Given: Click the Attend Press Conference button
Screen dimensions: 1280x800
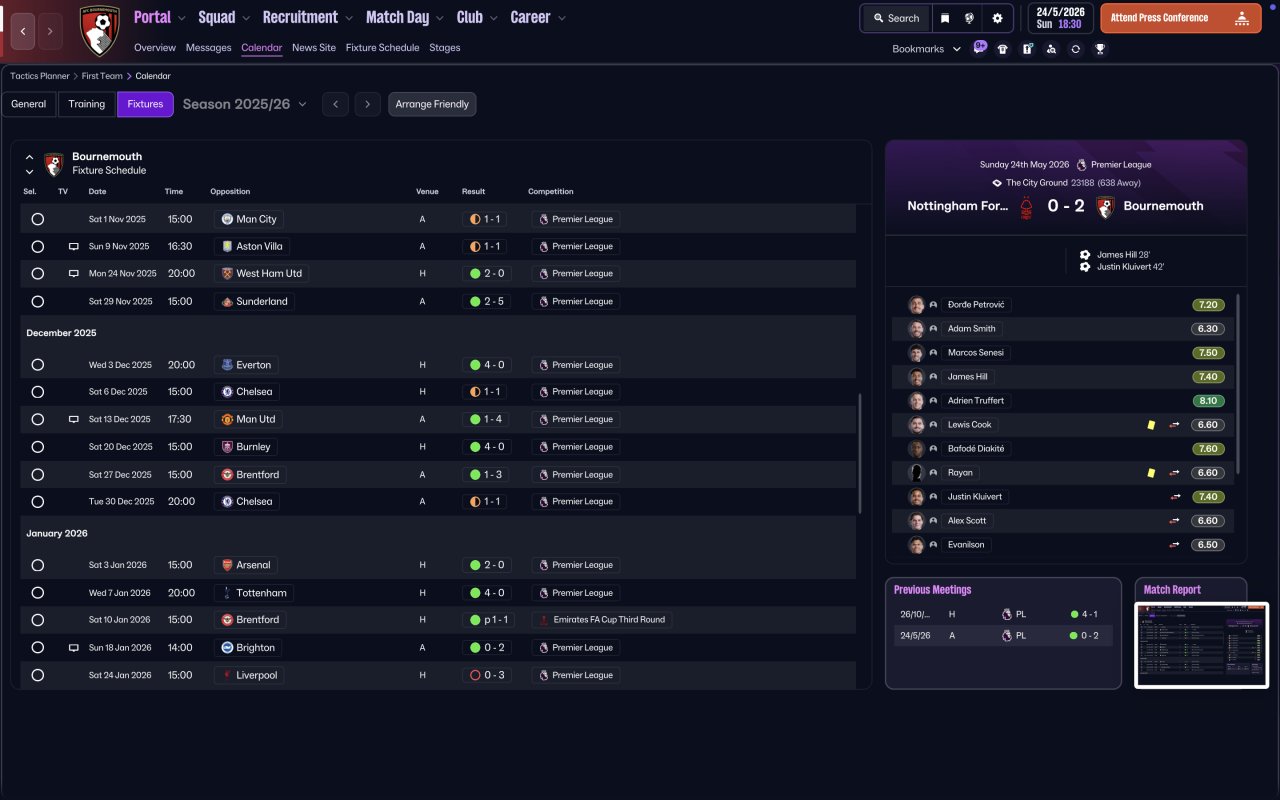Looking at the screenshot, I should click(1180, 18).
